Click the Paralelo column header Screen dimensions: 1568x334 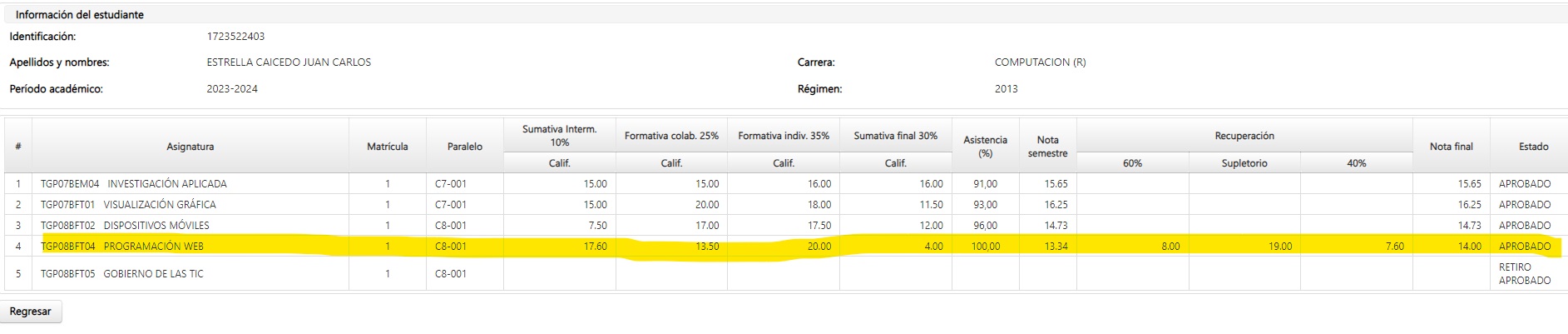tap(465, 146)
